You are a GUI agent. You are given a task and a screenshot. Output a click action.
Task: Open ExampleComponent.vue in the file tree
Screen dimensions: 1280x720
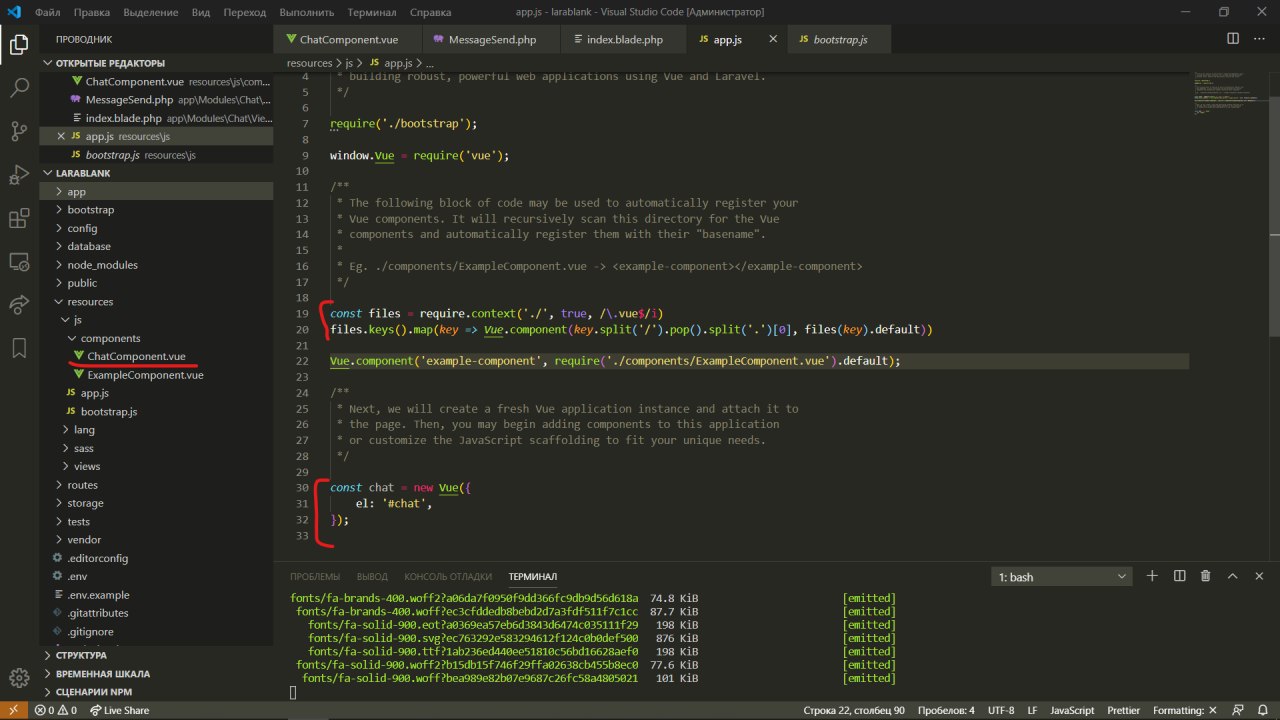click(156, 375)
